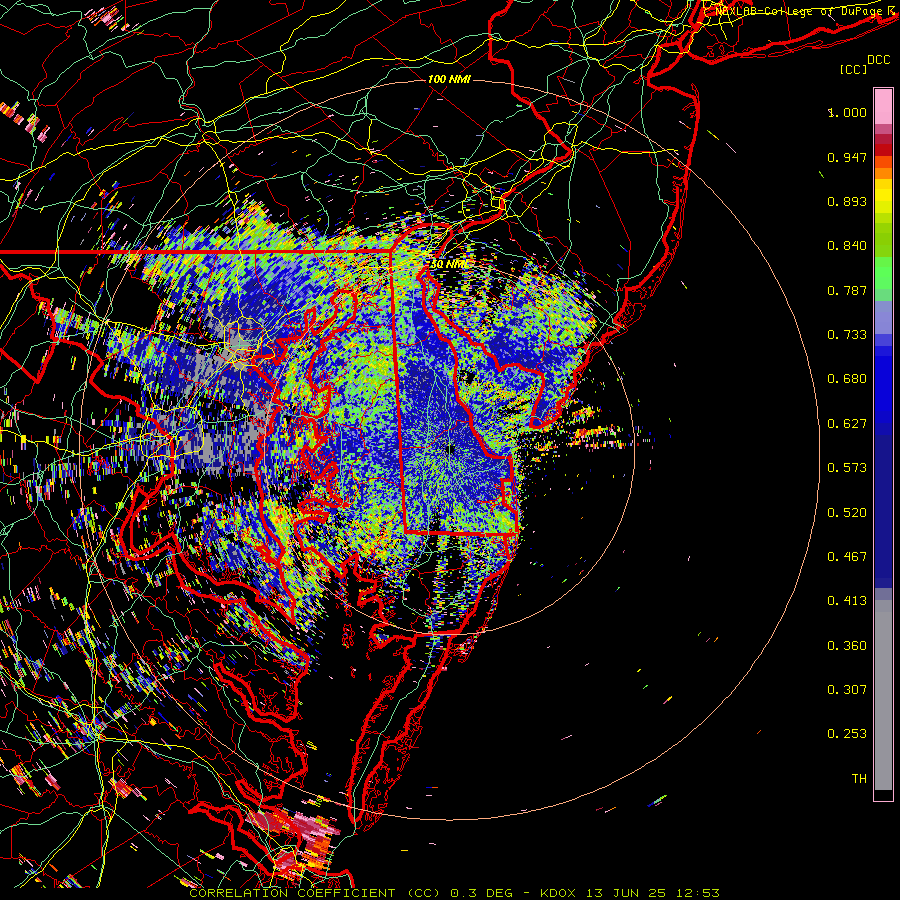Click the [CC] label above the color scale
900x900 pixels.
(853, 69)
